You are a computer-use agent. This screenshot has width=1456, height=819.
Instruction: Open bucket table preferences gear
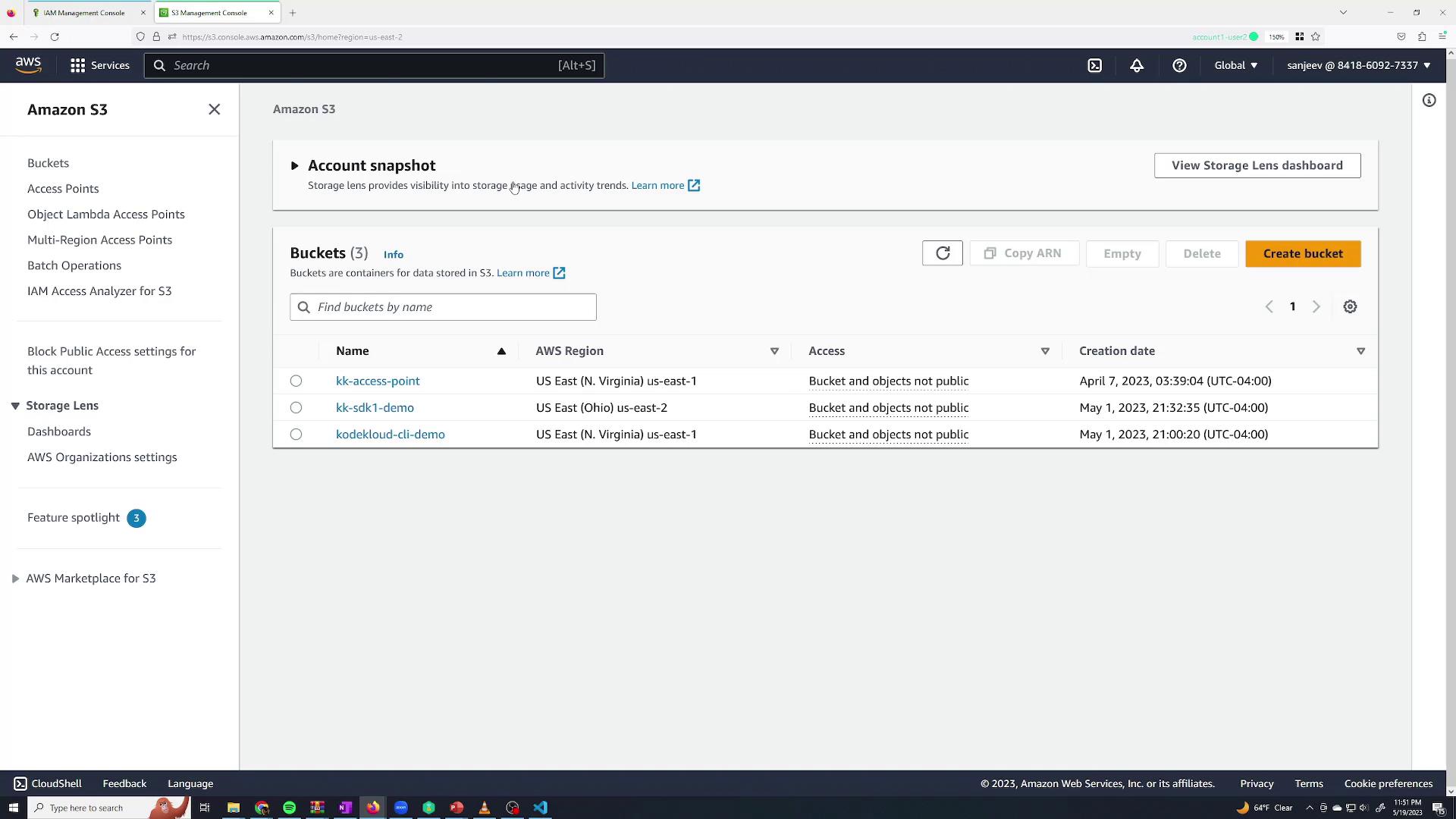[1349, 306]
